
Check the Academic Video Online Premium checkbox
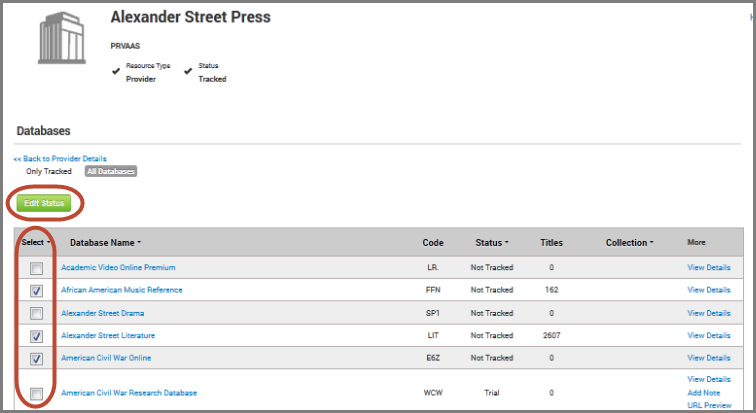pyautogui.click(x=36, y=268)
